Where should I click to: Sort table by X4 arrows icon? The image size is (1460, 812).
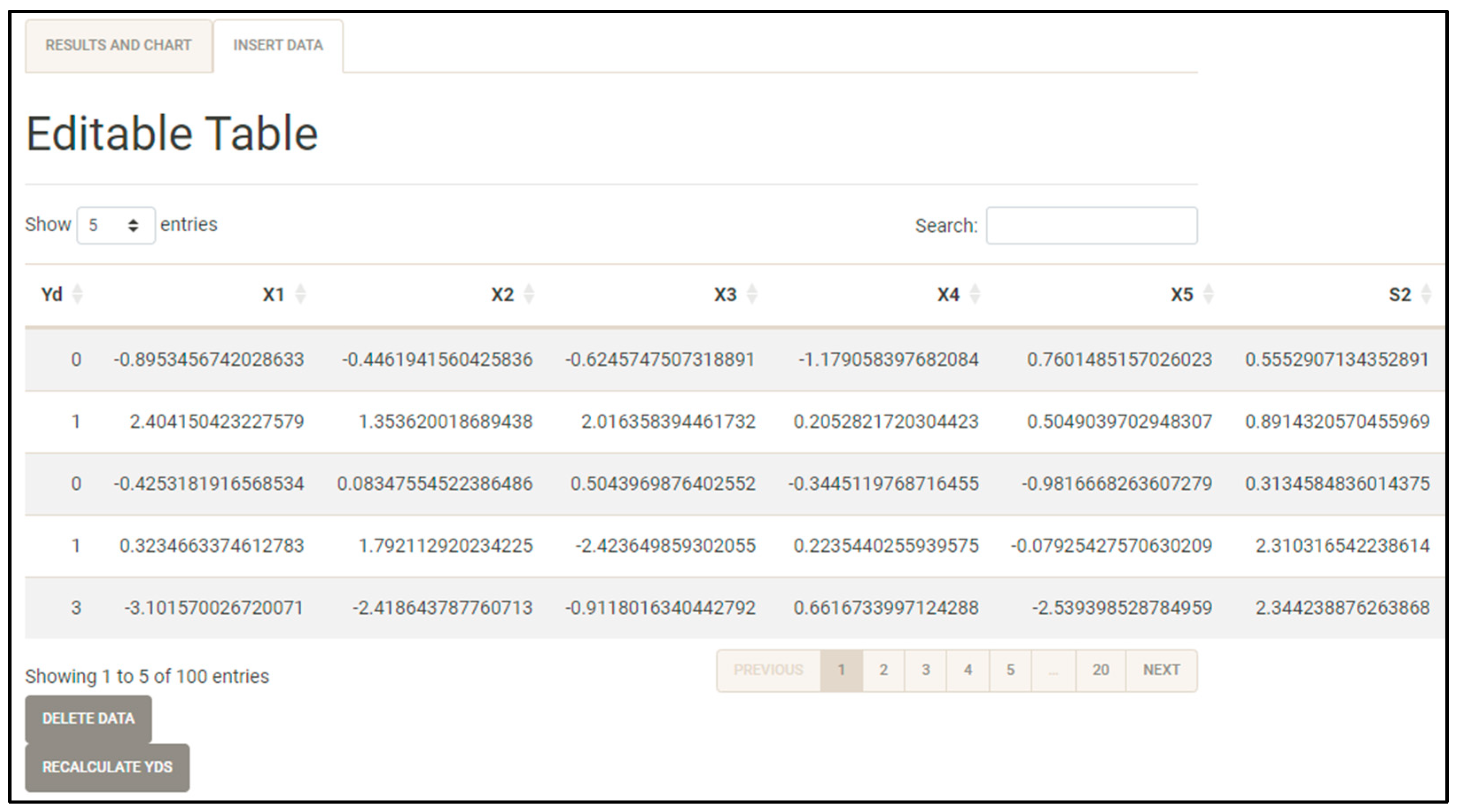(x=975, y=294)
